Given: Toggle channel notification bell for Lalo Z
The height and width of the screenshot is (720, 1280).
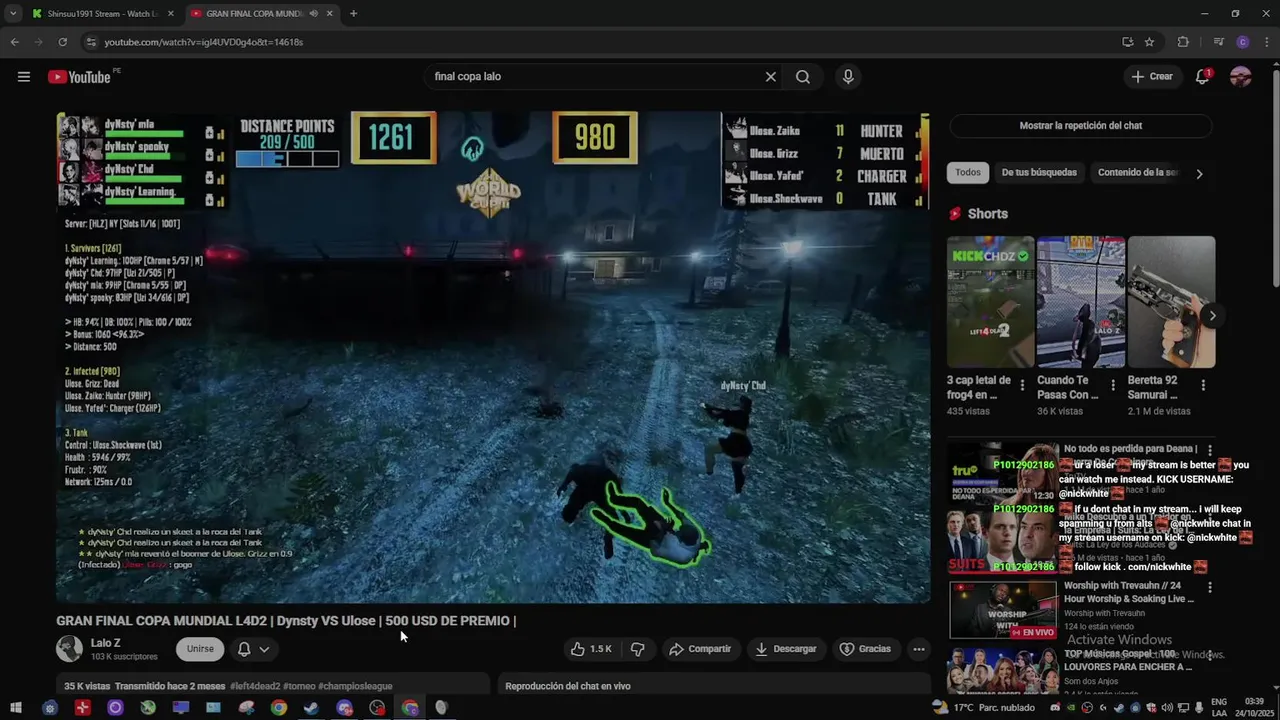Looking at the screenshot, I should [x=244, y=649].
